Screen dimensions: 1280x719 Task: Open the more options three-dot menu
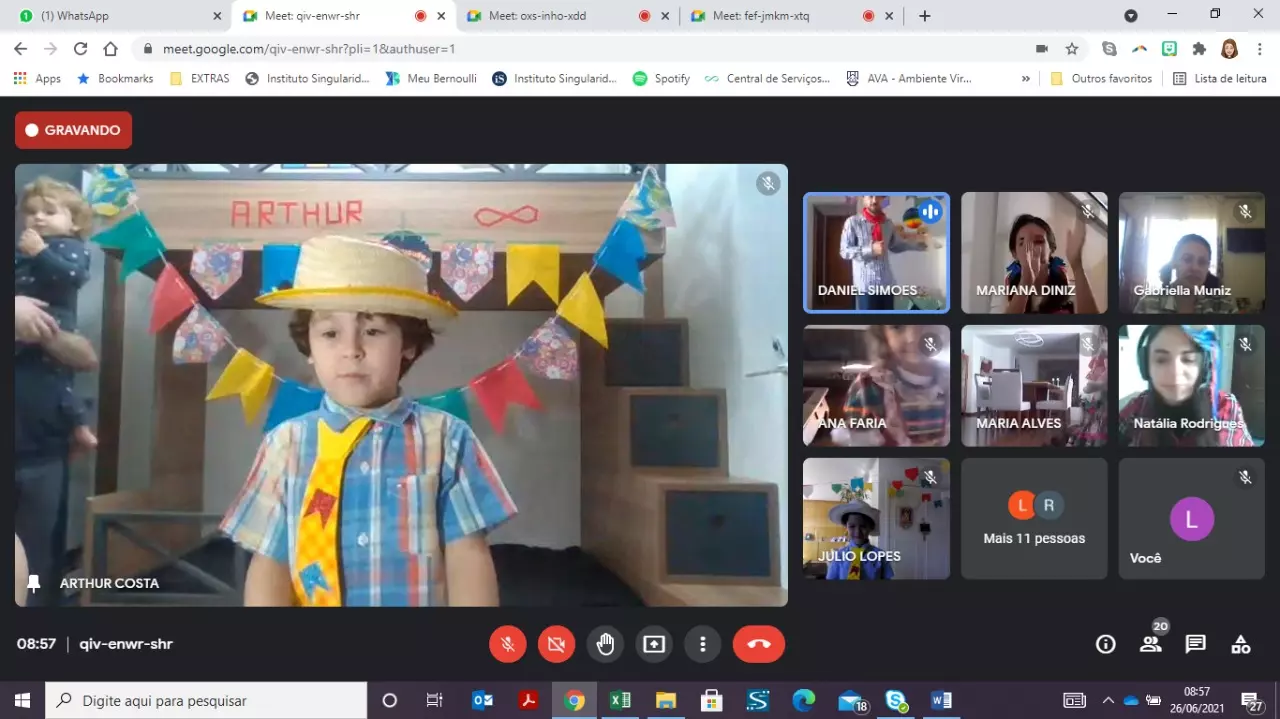tap(703, 644)
